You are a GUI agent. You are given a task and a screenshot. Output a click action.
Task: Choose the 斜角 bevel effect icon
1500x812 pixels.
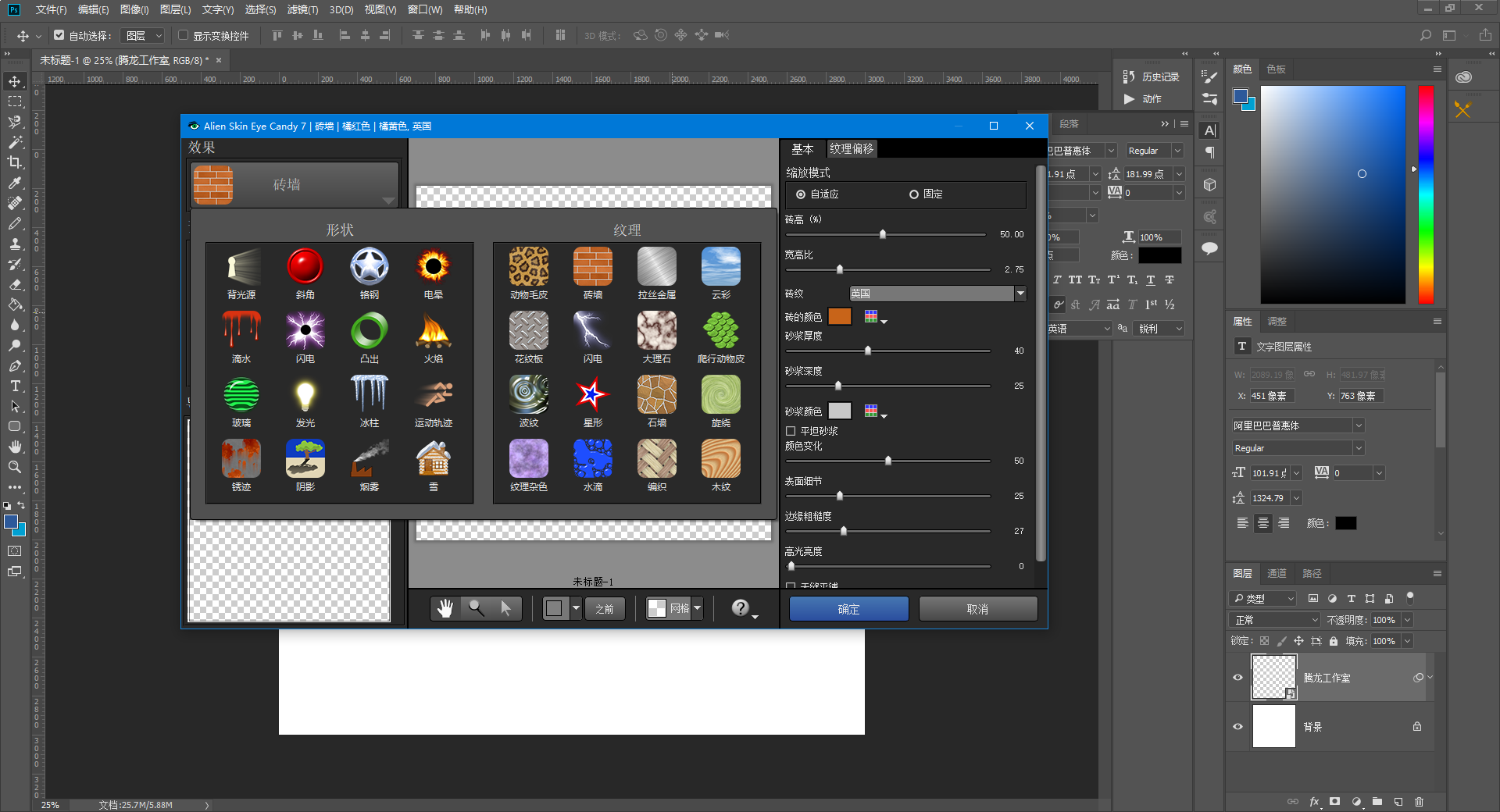click(x=305, y=267)
